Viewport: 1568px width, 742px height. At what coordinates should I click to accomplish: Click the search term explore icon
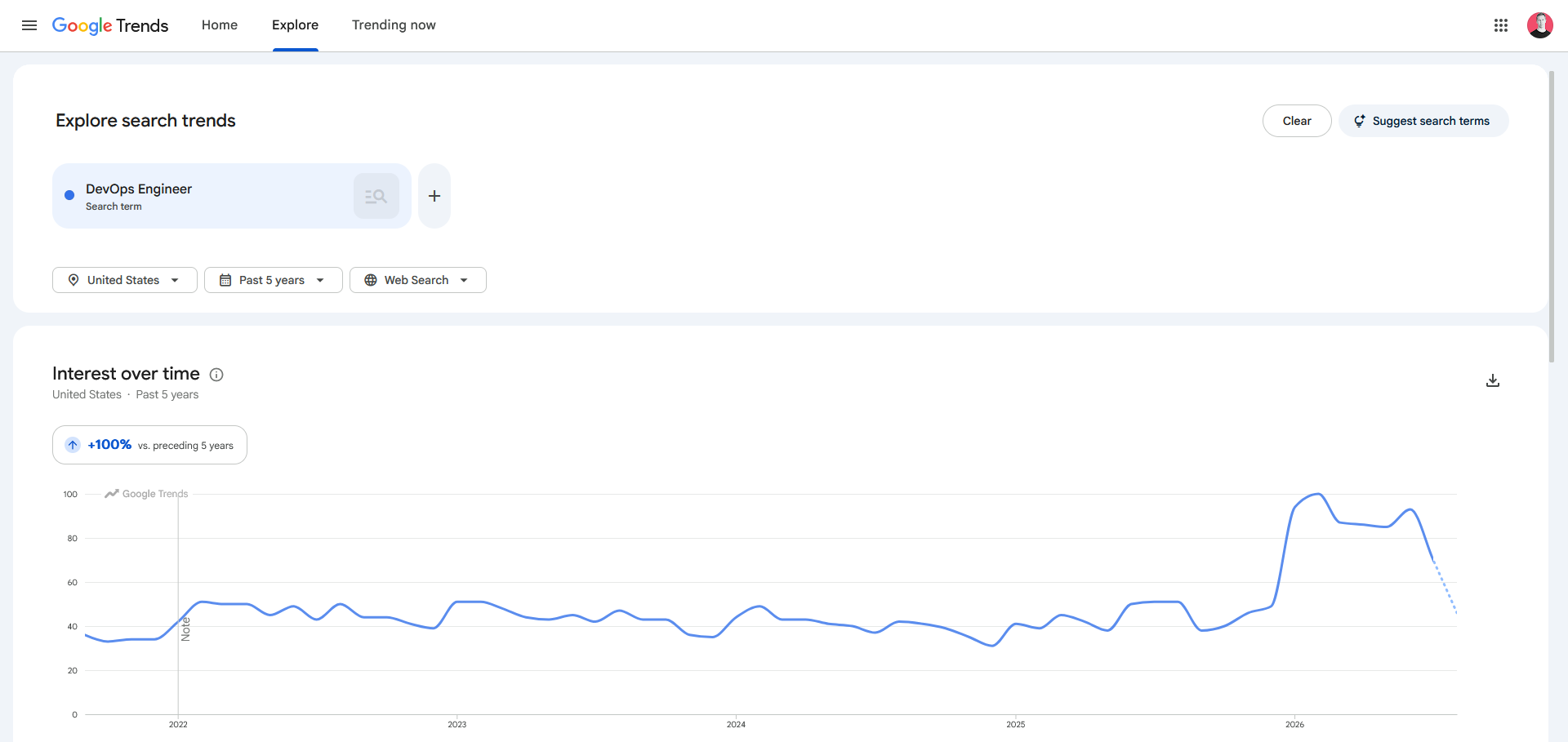pos(376,196)
